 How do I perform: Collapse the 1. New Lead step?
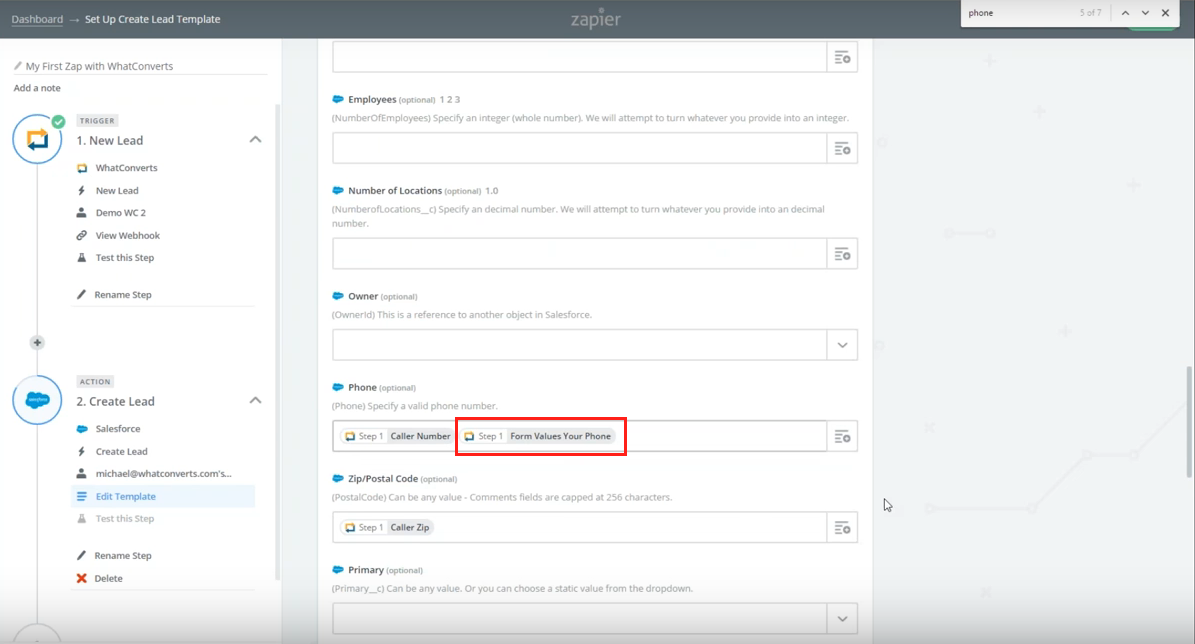(255, 139)
